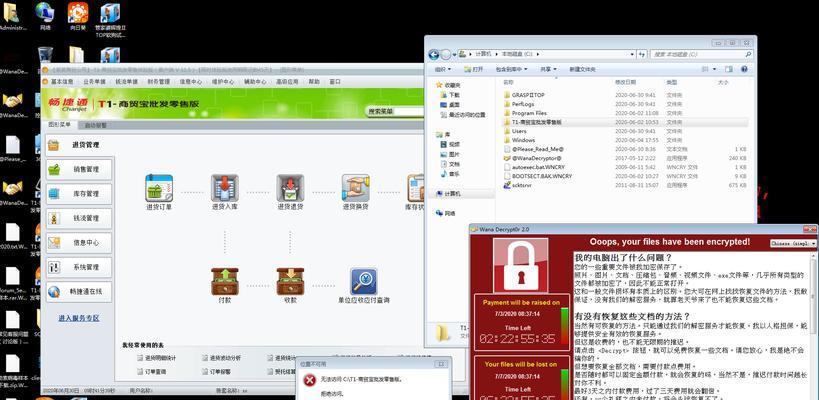Select 下载 in Explorer favorites
The height and width of the screenshot is (400, 819).
tap(450, 95)
